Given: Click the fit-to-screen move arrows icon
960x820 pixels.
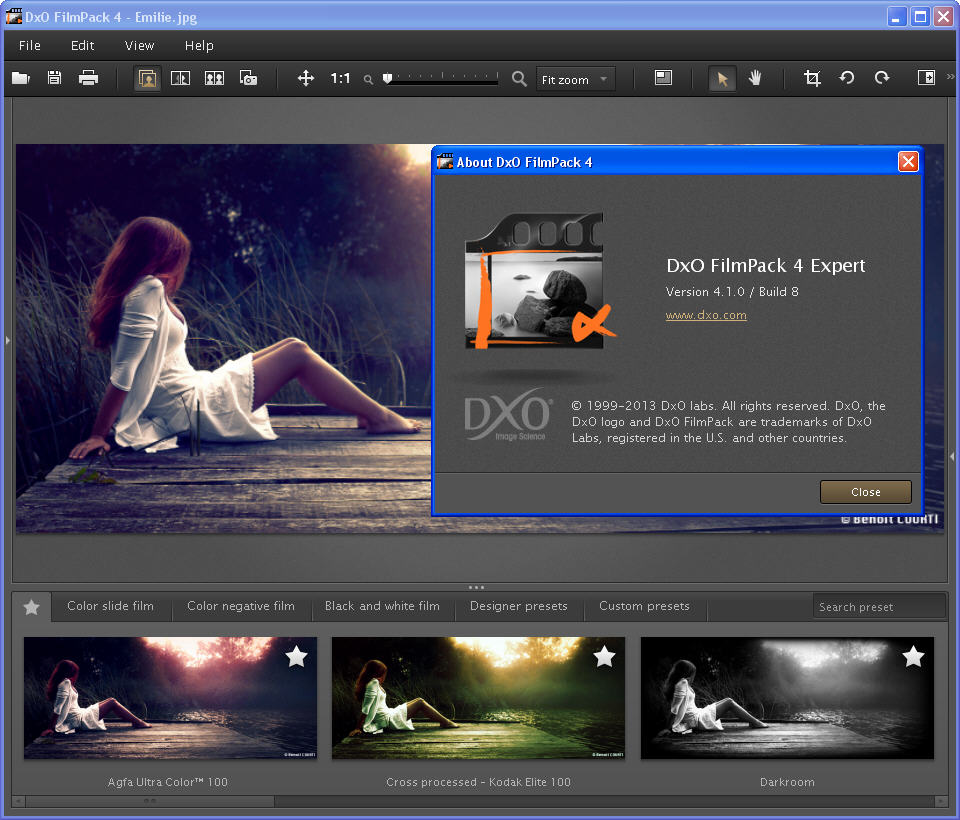Looking at the screenshot, I should point(306,78).
